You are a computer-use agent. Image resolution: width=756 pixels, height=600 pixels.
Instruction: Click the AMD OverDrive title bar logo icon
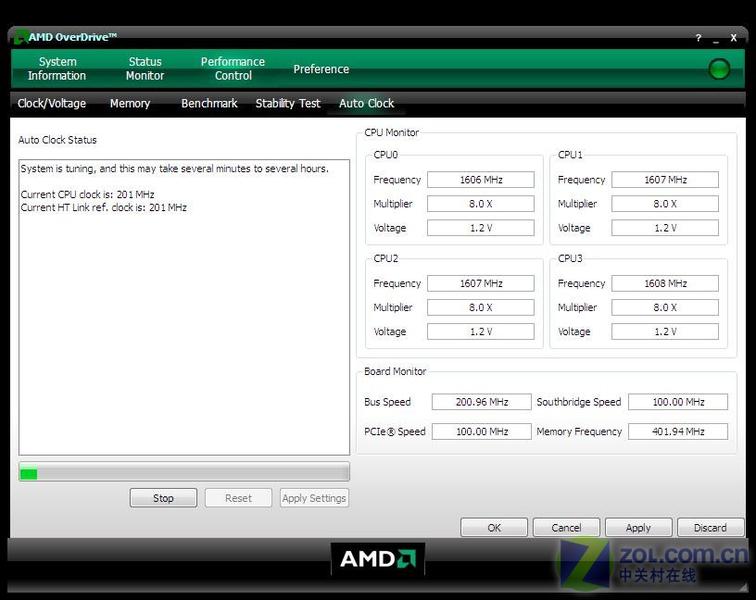[21, 37]
